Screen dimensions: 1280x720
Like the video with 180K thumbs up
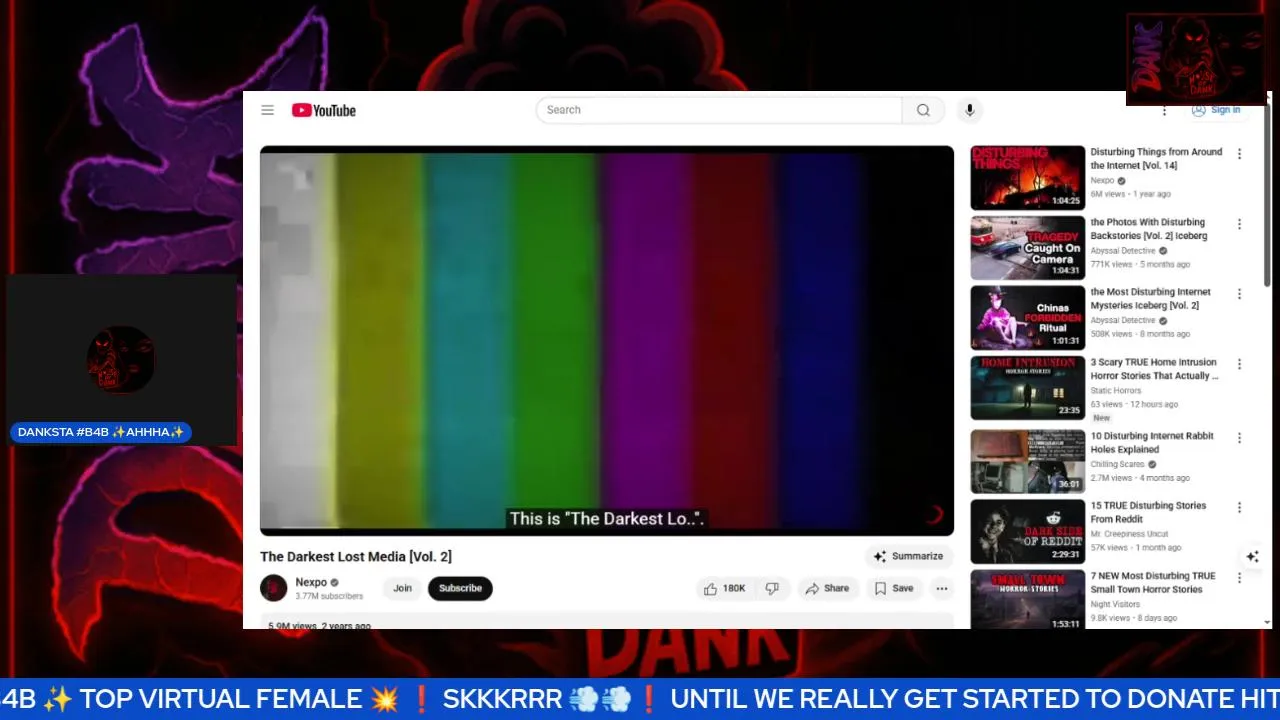725,588
